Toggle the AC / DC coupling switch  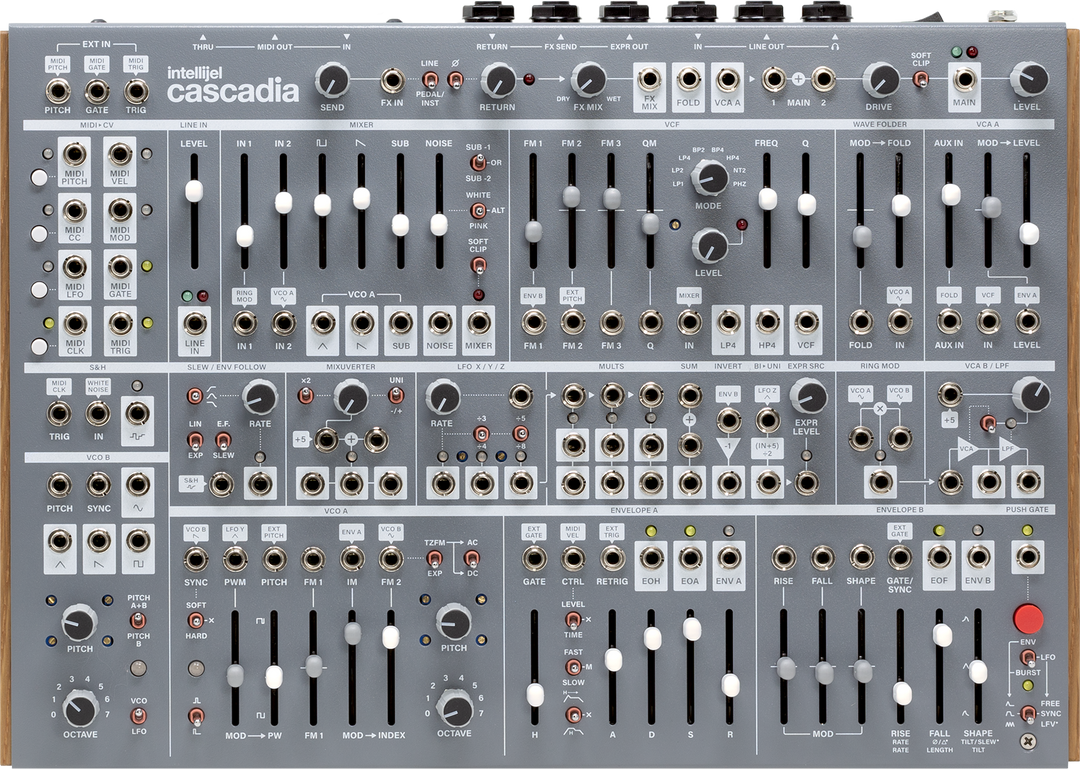(472, 558)
